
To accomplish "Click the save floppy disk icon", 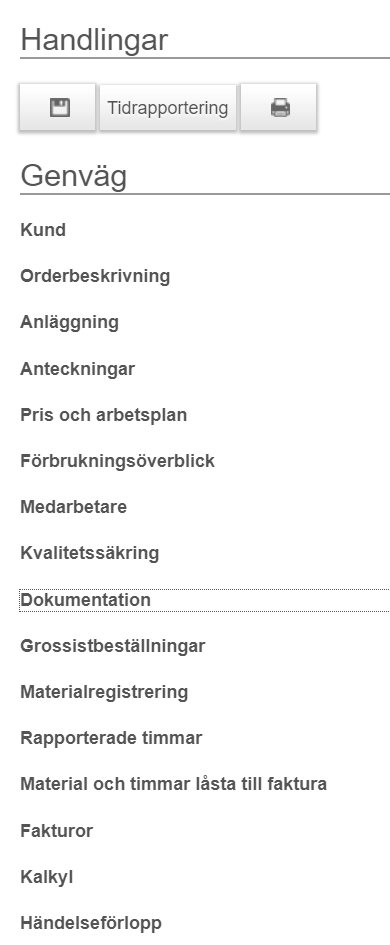I will pyautogui.click(x=58, y=107).
